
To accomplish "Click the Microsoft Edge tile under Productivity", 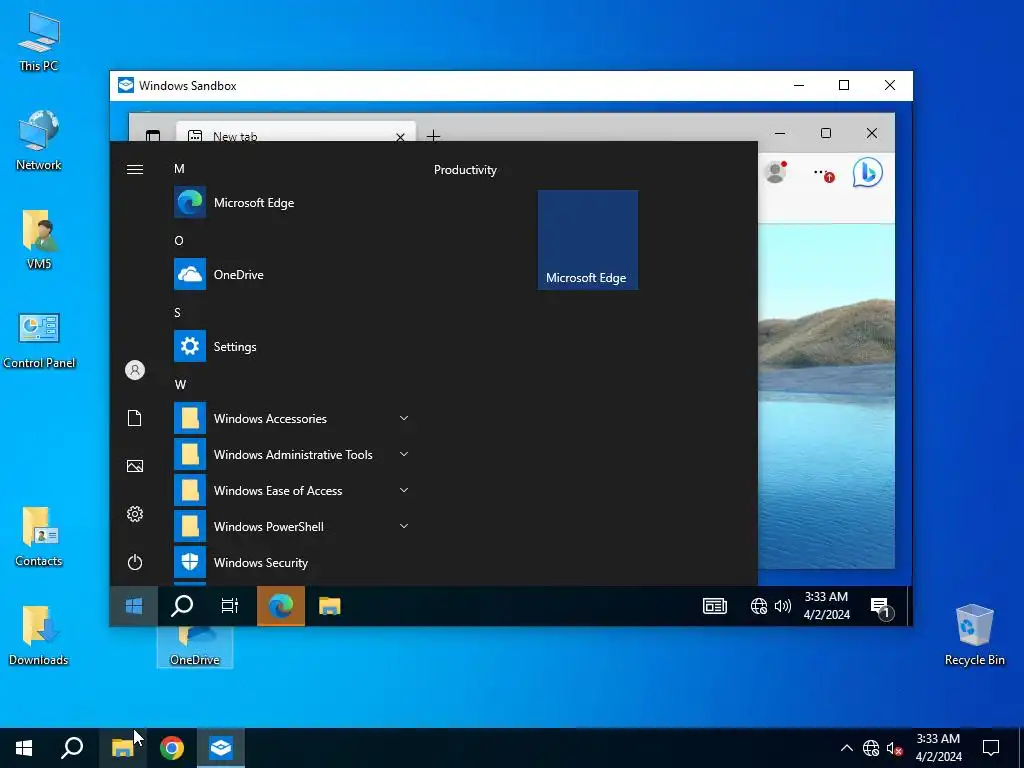I will 588,240.
